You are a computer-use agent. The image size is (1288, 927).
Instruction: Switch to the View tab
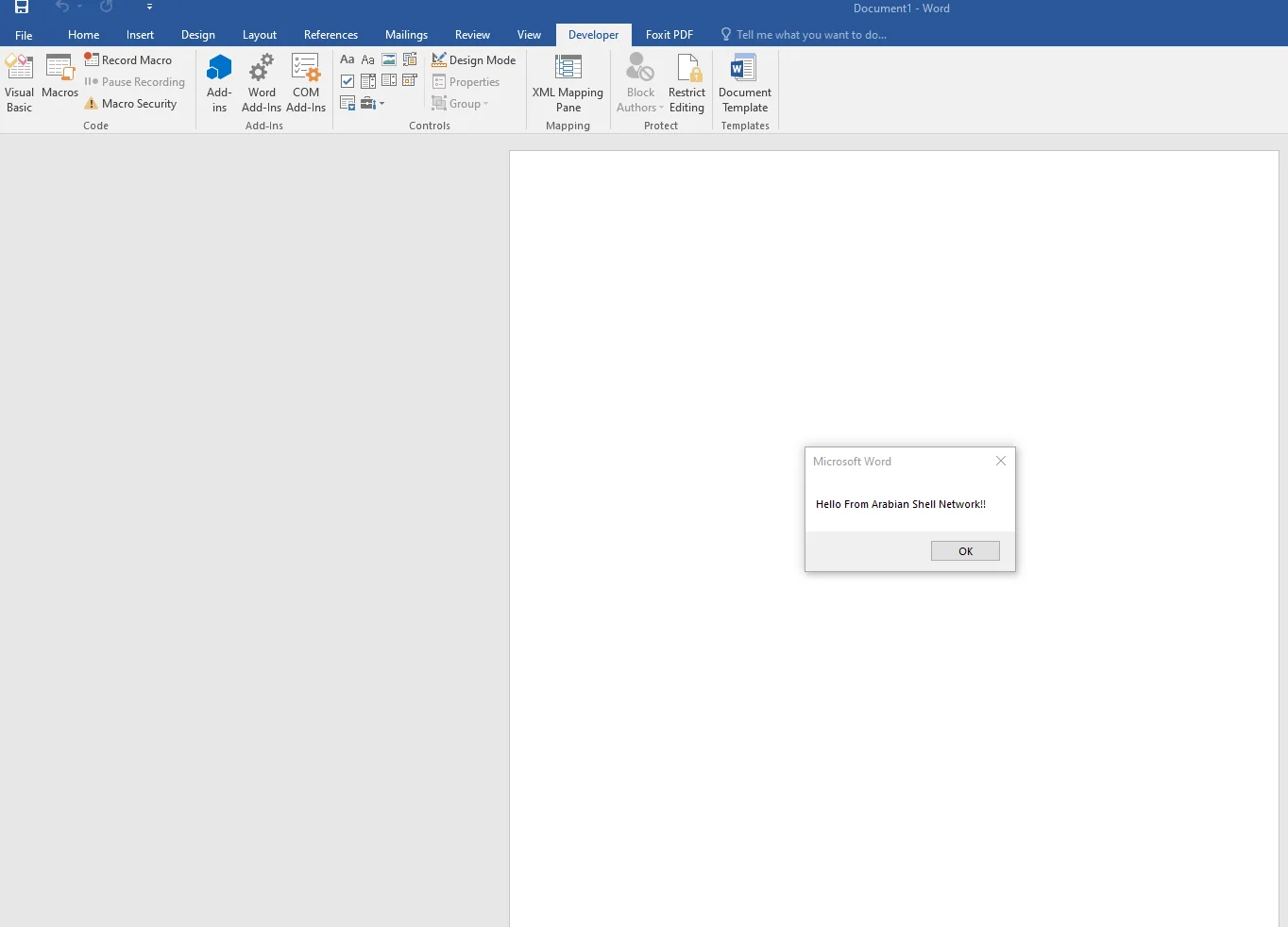click(529, 35)
